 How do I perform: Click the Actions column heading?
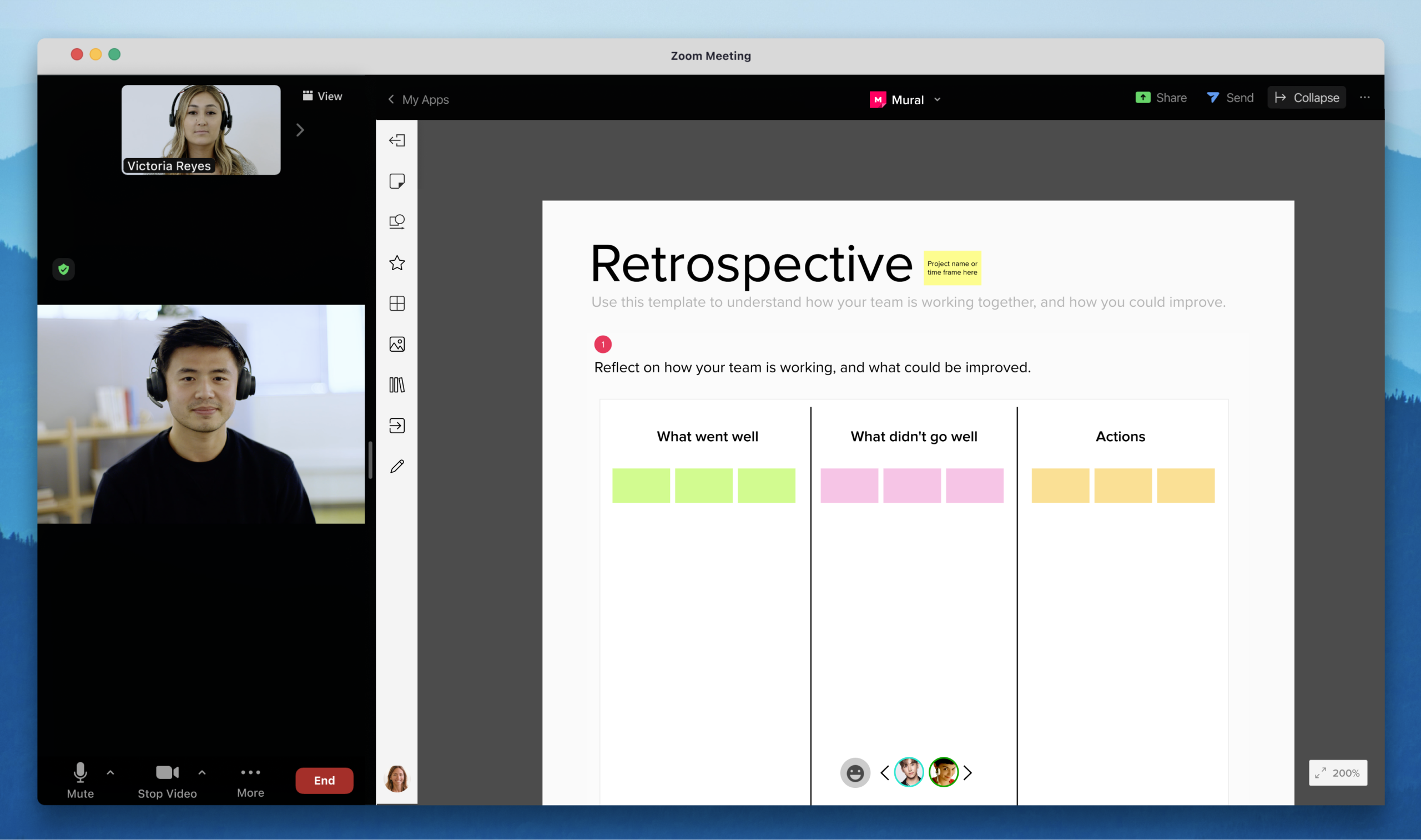pyautogui.click(x=1120, y=437)
